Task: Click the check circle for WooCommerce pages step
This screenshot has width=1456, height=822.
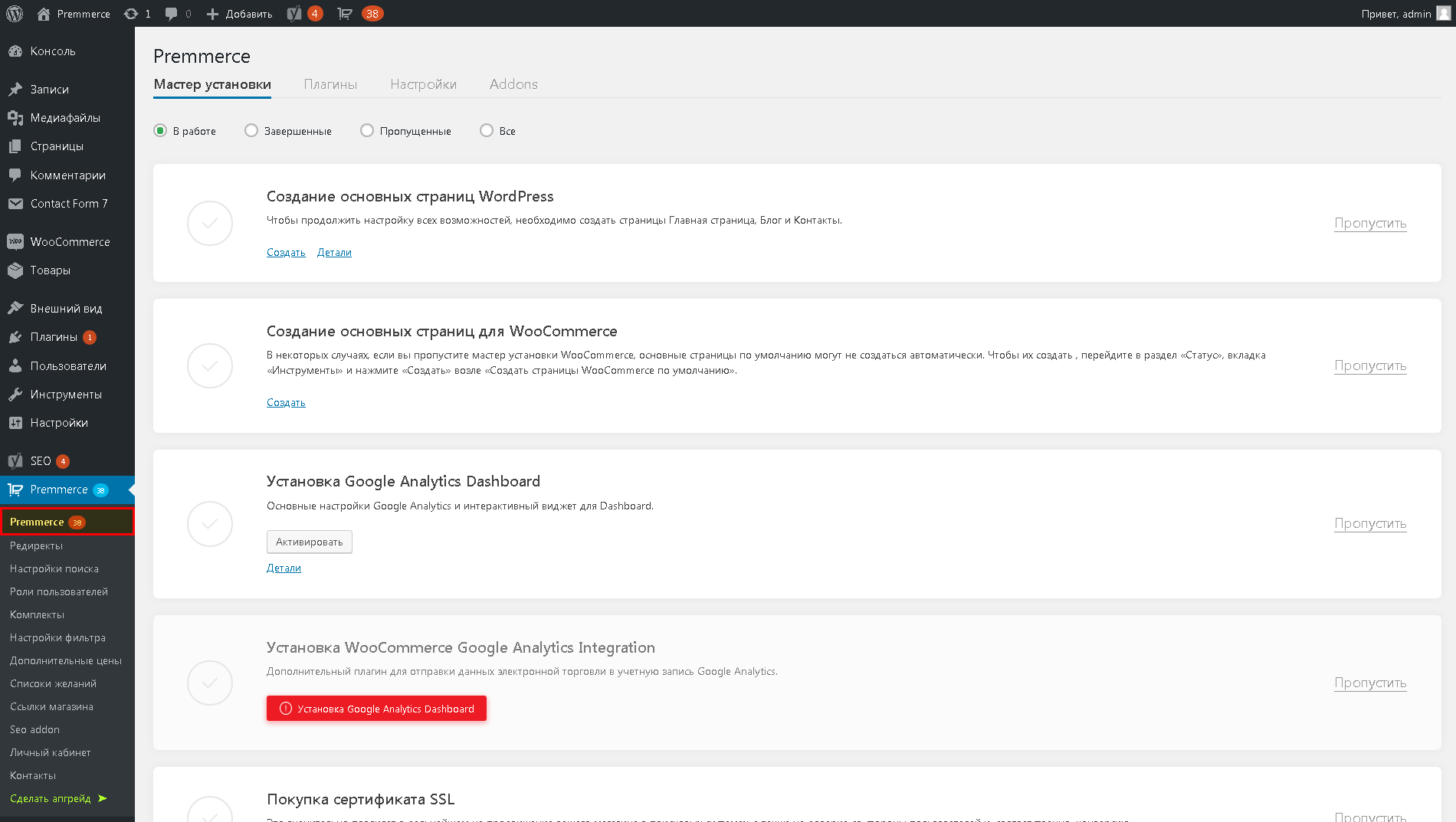Action: (210, 365)
